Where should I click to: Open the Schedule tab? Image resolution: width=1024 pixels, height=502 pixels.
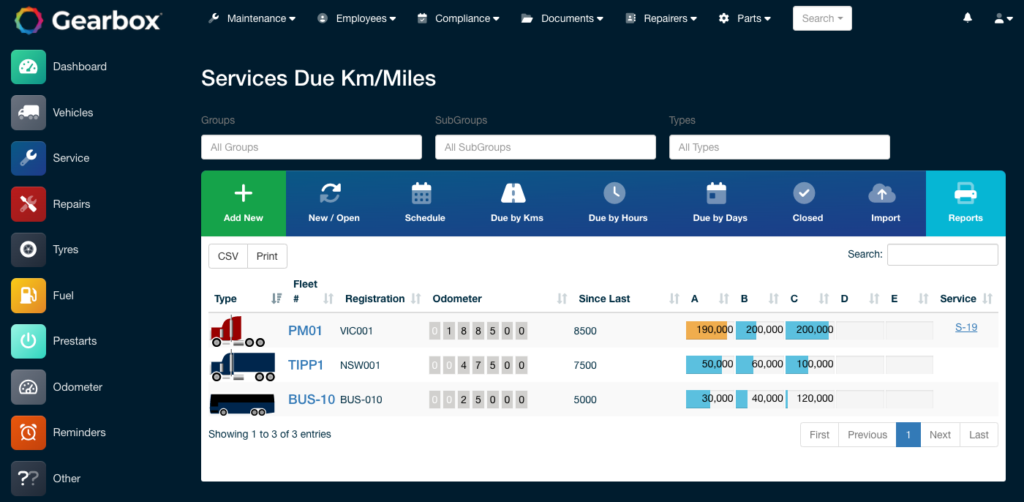pyautogui.click(x=424, y=202)
